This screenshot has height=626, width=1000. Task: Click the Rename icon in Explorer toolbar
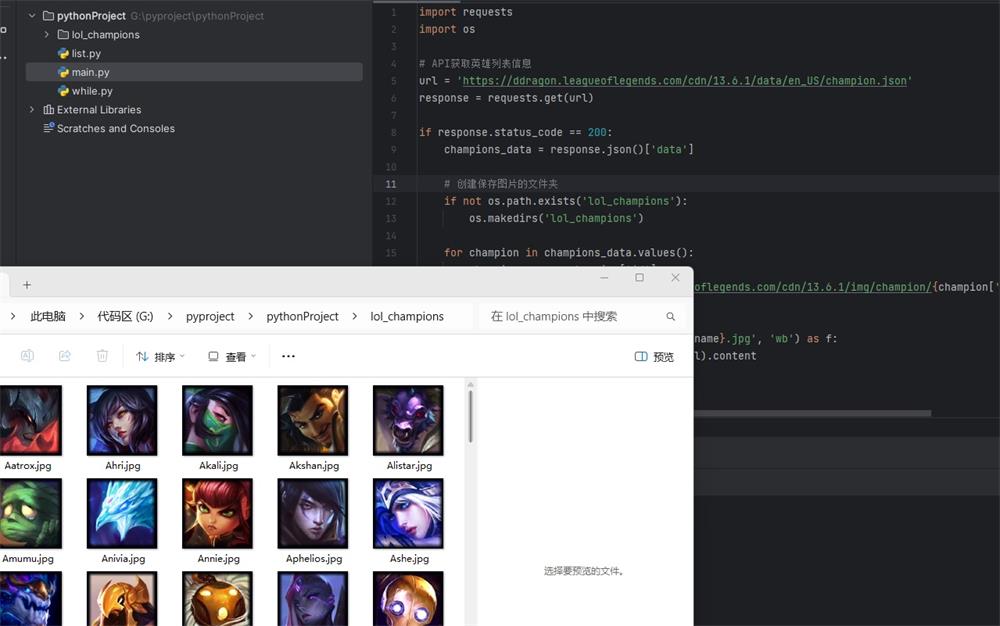(27, 356)
